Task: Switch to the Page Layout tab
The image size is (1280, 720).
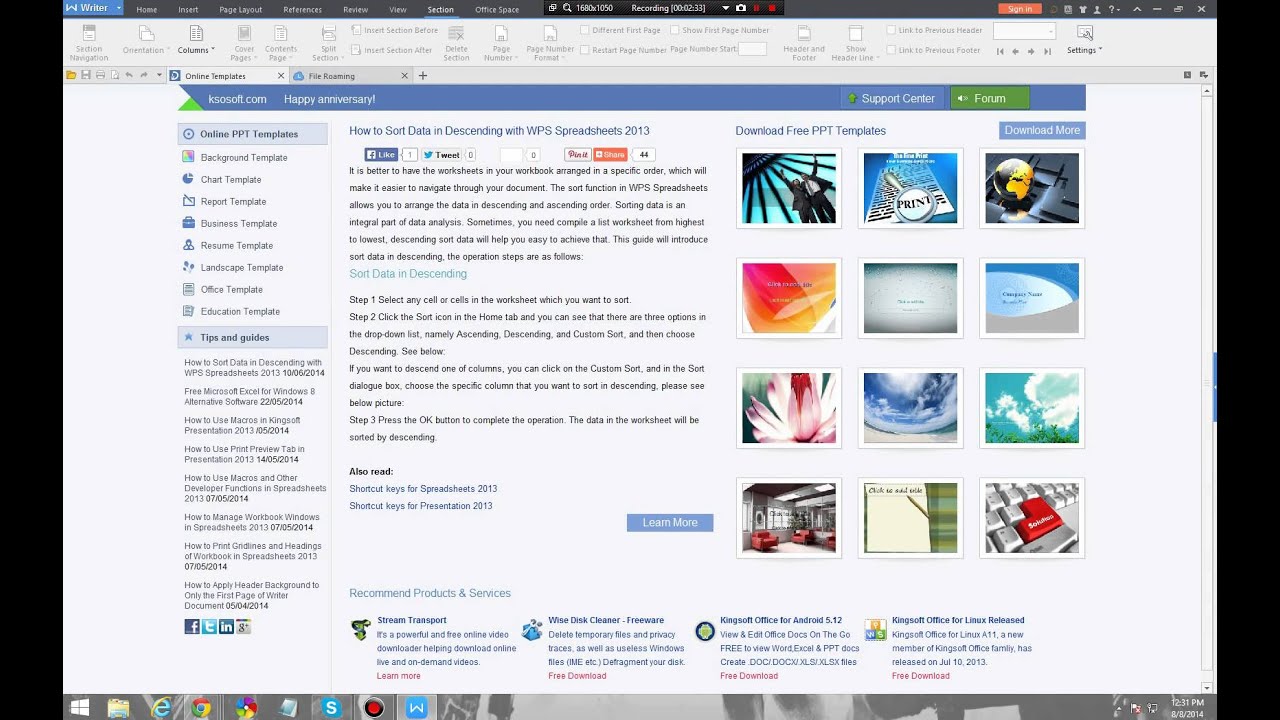Action: pyautogui.click(x=241, y=9)
